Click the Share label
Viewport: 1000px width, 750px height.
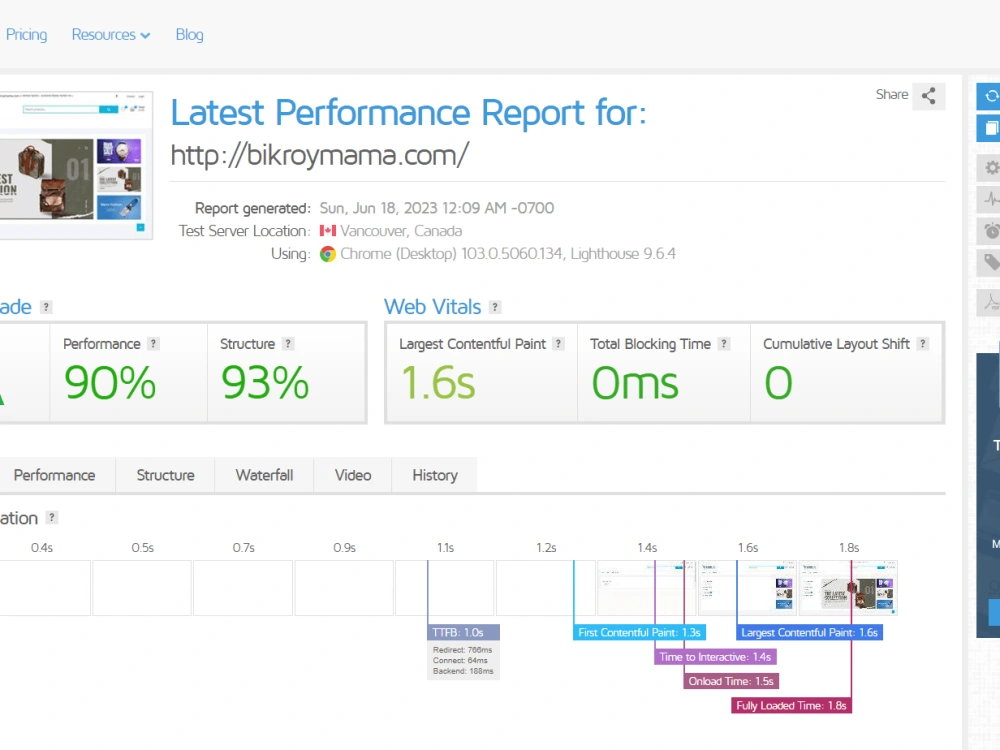click(892, 94)
